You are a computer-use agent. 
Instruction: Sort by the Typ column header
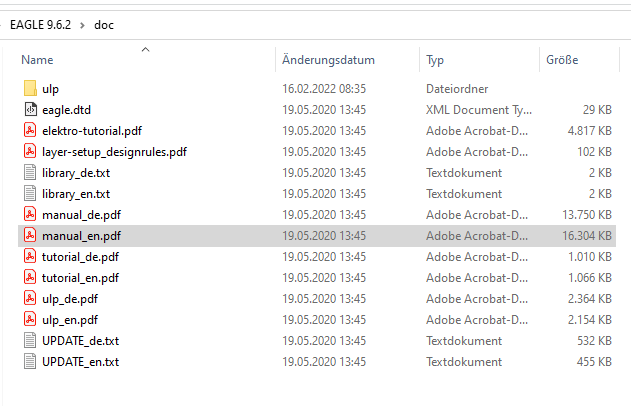click(x=435, y=60)
